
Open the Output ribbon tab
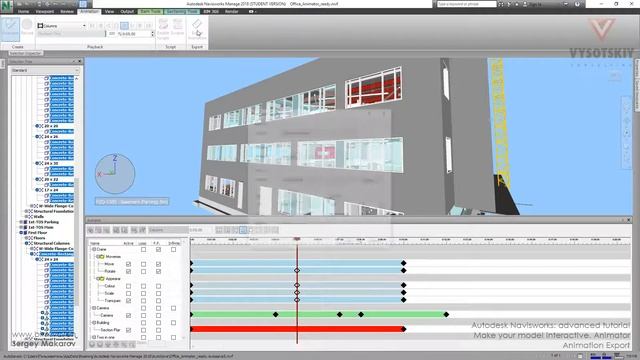click(127, 11)
